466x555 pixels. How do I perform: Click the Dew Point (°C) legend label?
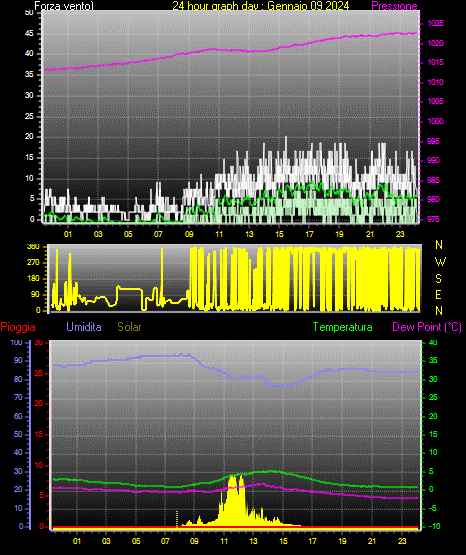click(x=427, y=327)
